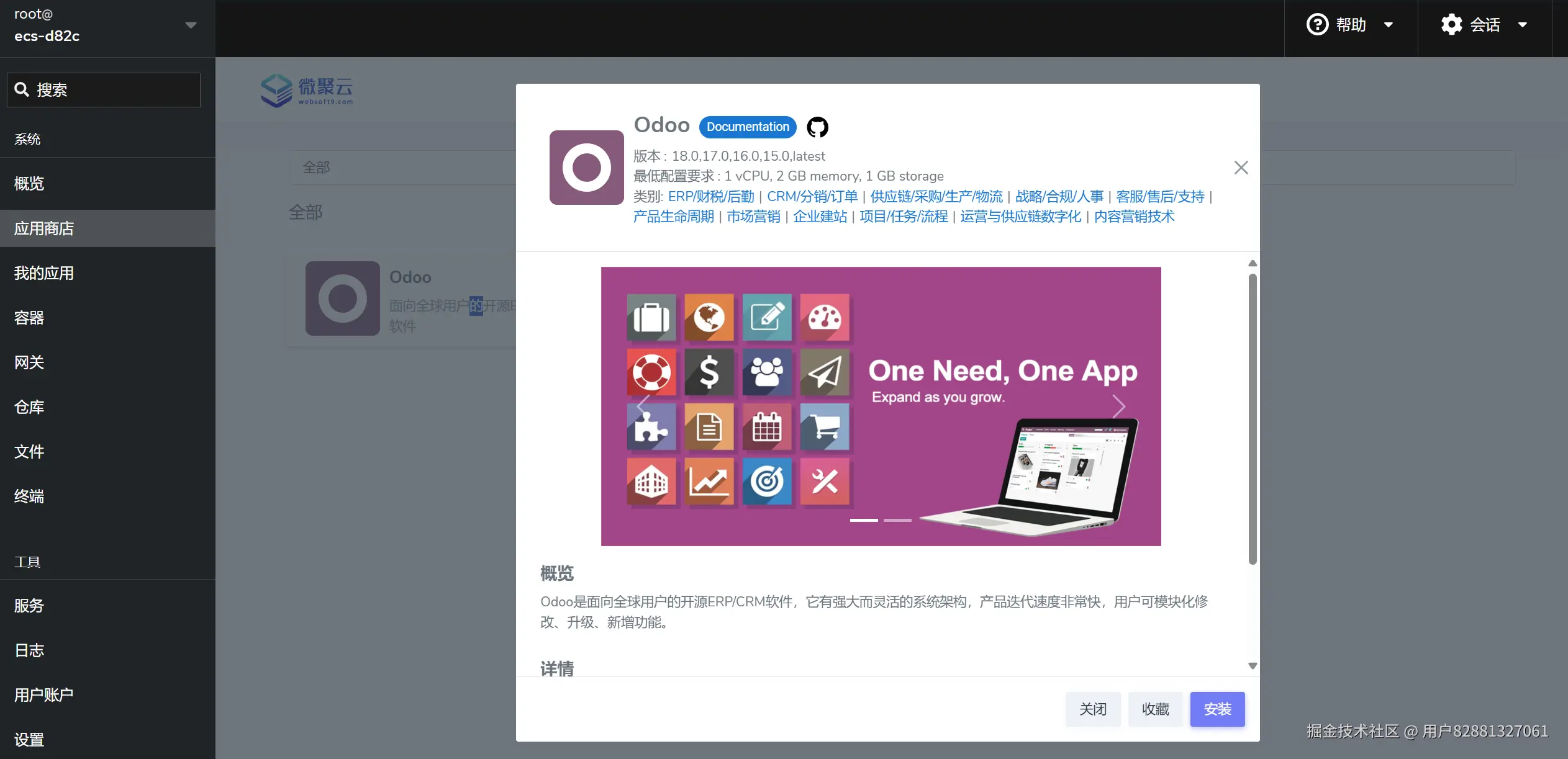Click the search magnifier in the sidebar

(22, 89)
